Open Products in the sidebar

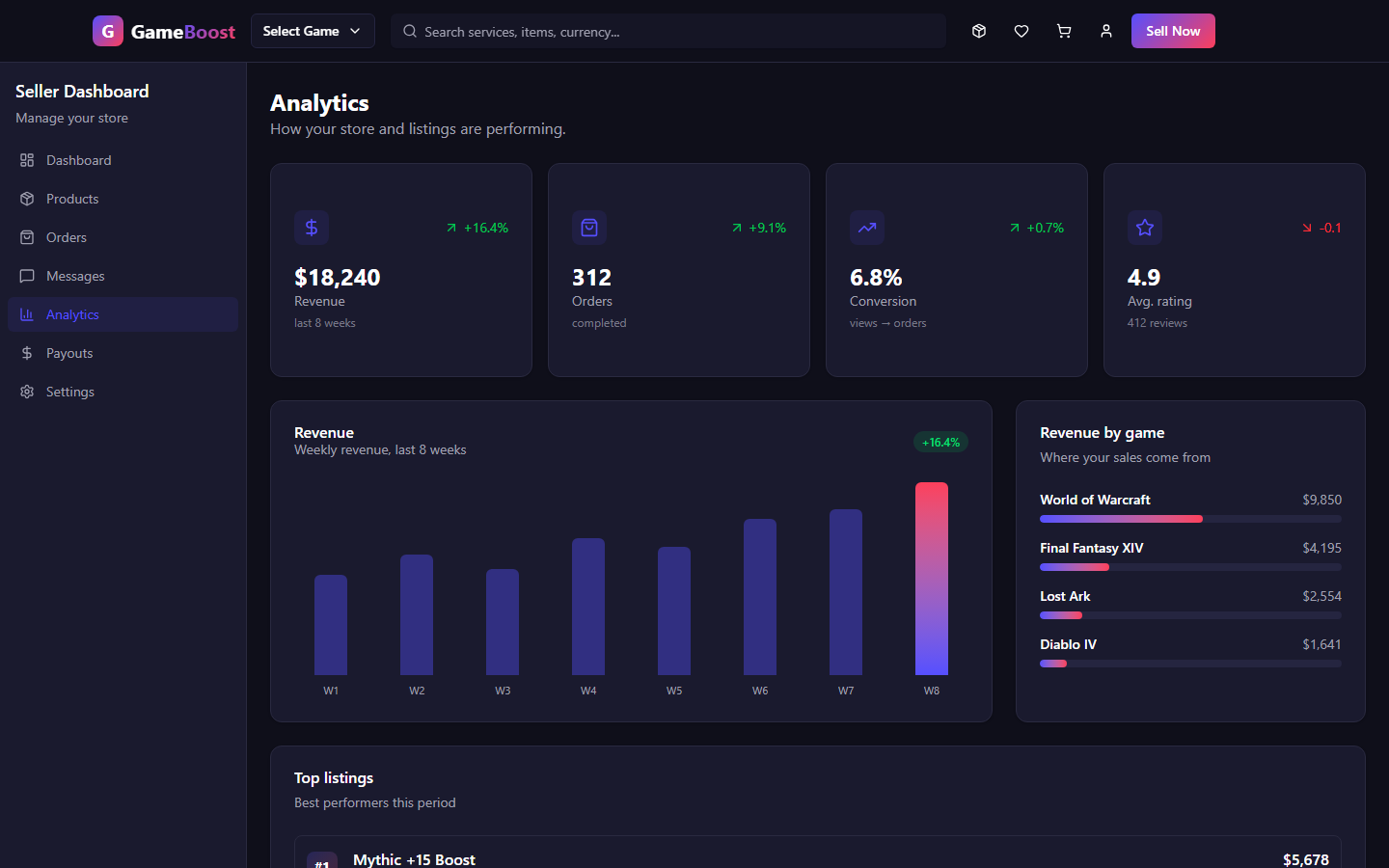(123, 199)
